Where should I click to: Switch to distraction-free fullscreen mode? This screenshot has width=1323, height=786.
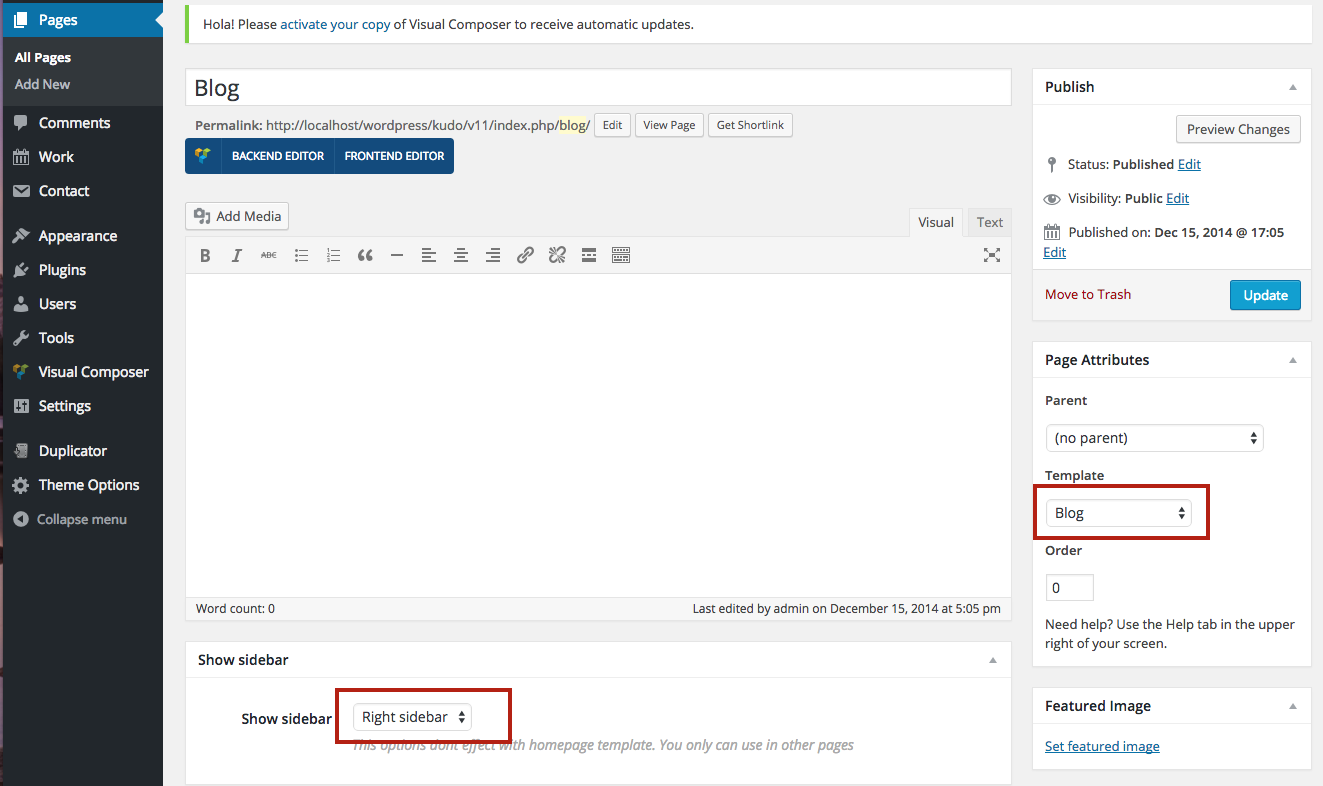coord(992,255)
